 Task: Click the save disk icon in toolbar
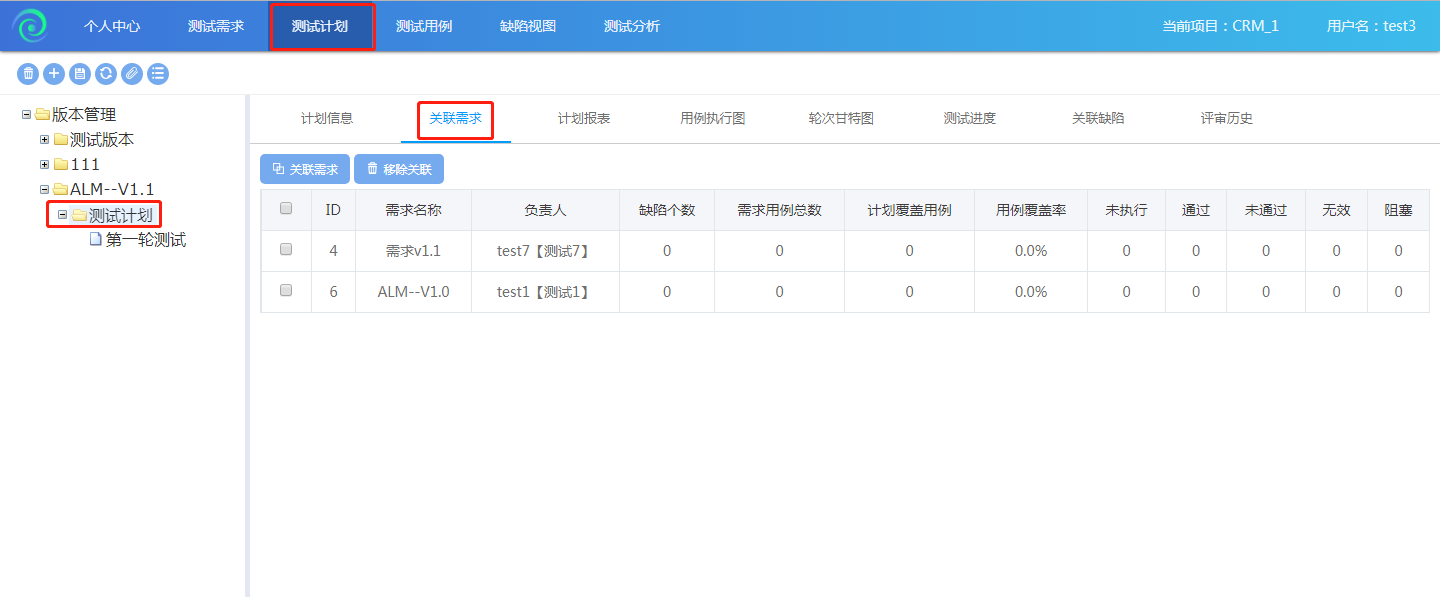(x=80, y=73)
